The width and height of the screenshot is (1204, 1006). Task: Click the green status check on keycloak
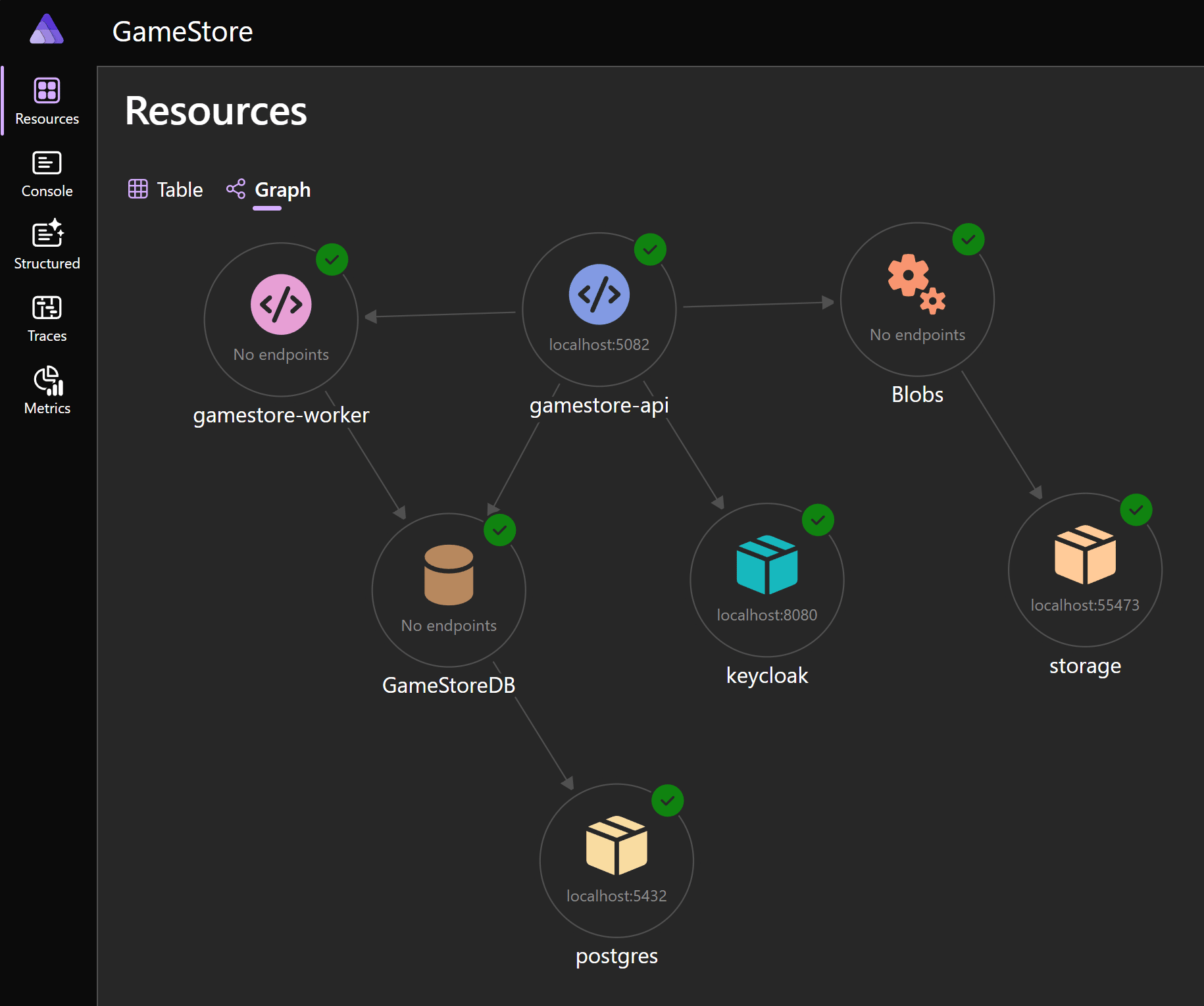click(x=818, y=520)
